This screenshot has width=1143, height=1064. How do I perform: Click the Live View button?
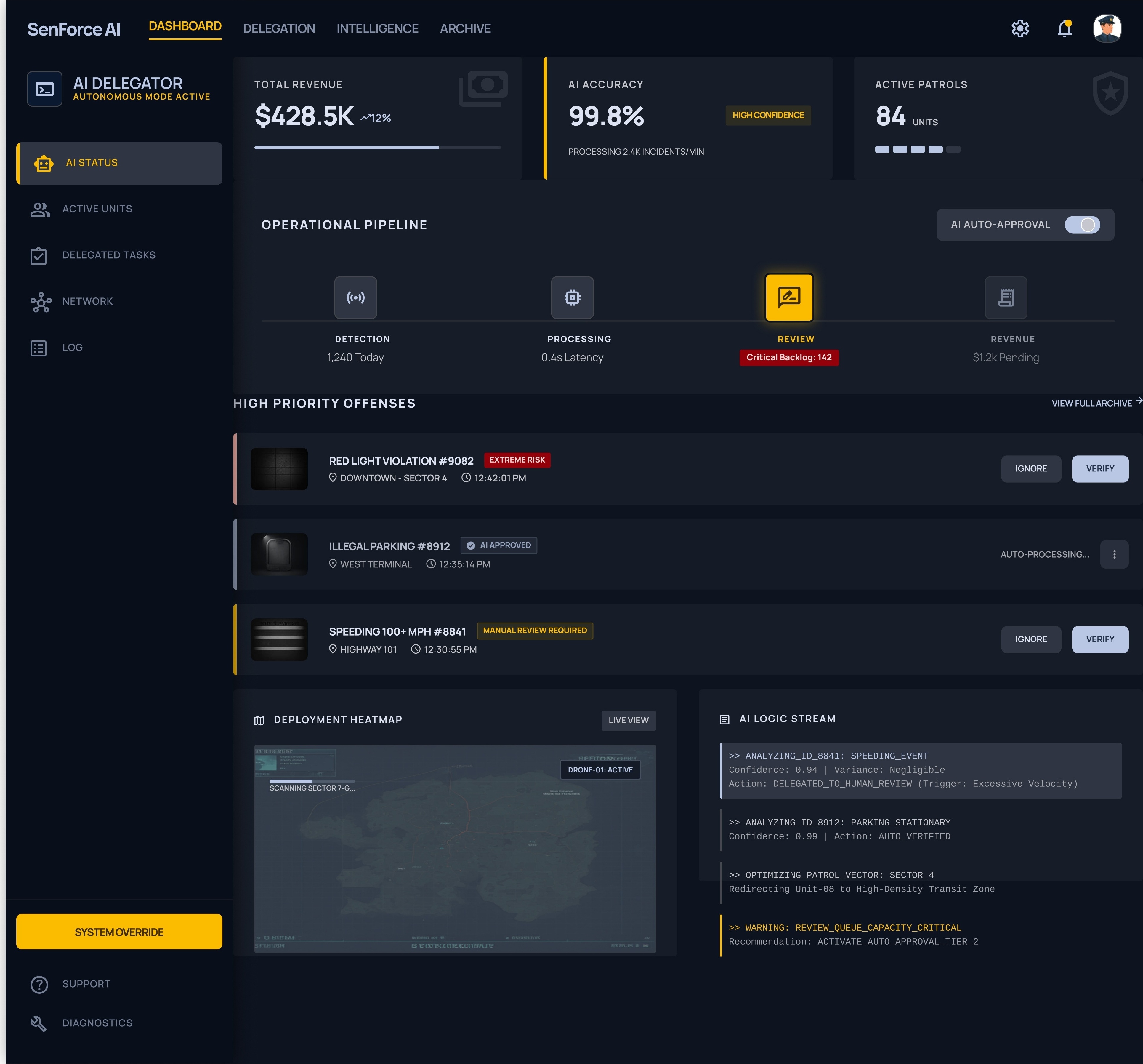tap(629, 721)
